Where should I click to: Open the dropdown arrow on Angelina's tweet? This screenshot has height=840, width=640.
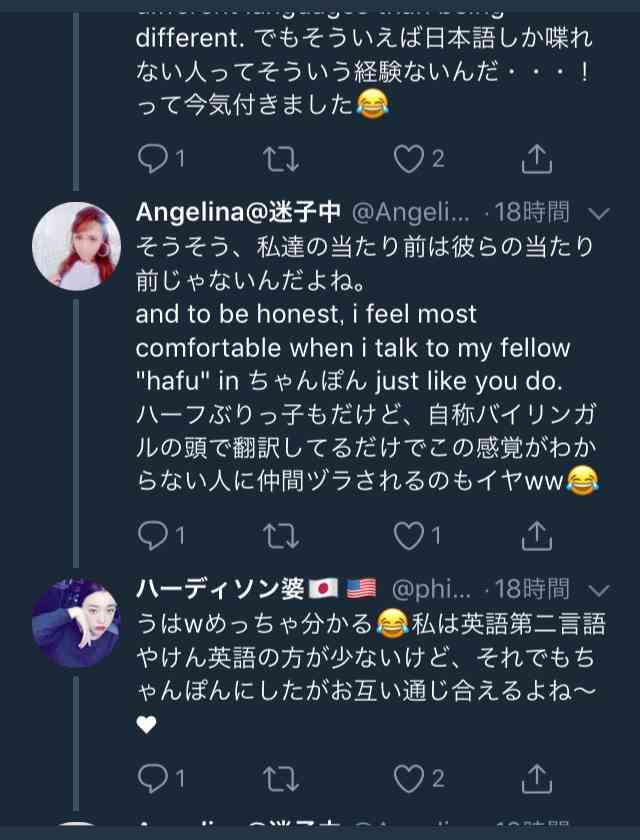coord(599,213)
